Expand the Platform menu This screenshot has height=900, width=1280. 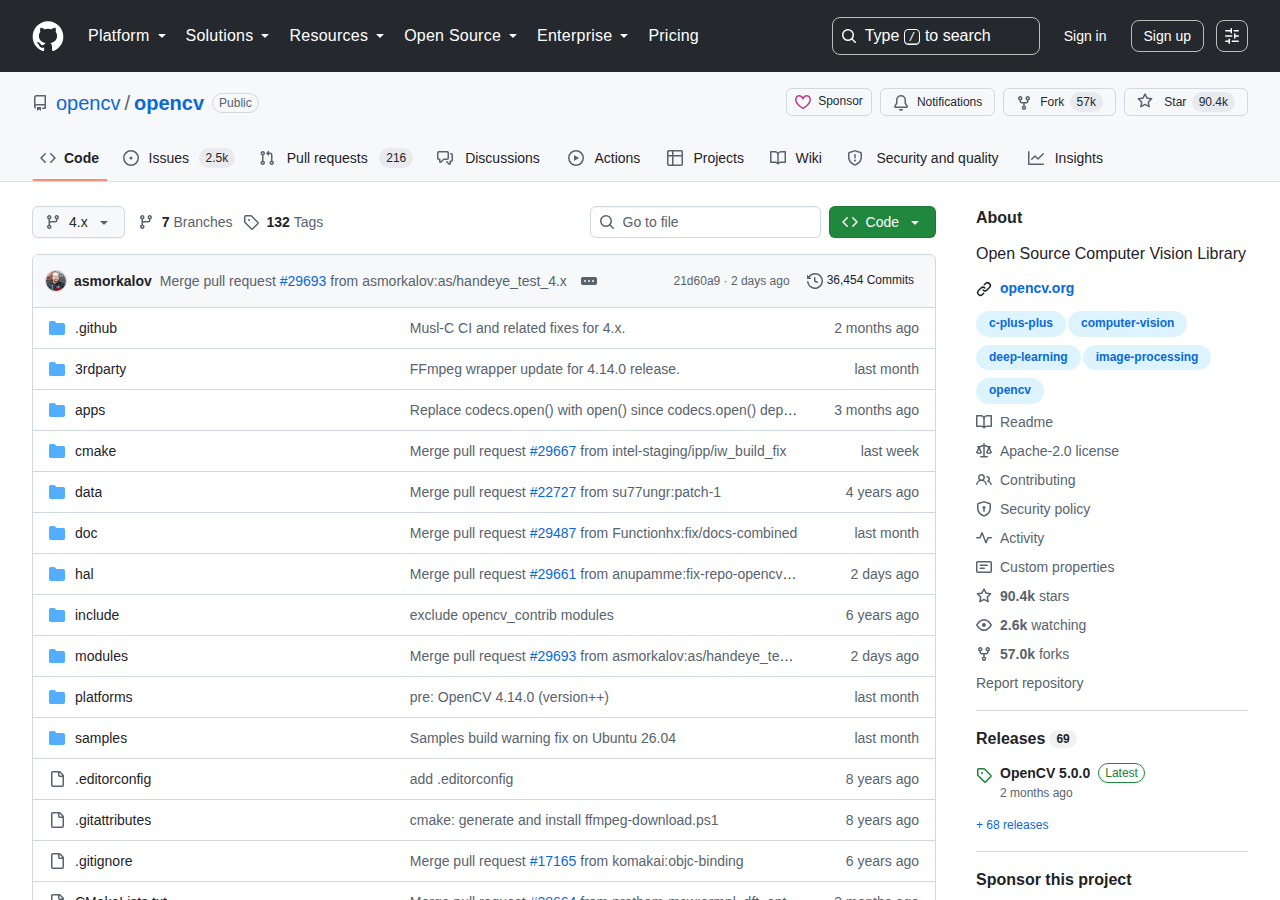point(127,36)
